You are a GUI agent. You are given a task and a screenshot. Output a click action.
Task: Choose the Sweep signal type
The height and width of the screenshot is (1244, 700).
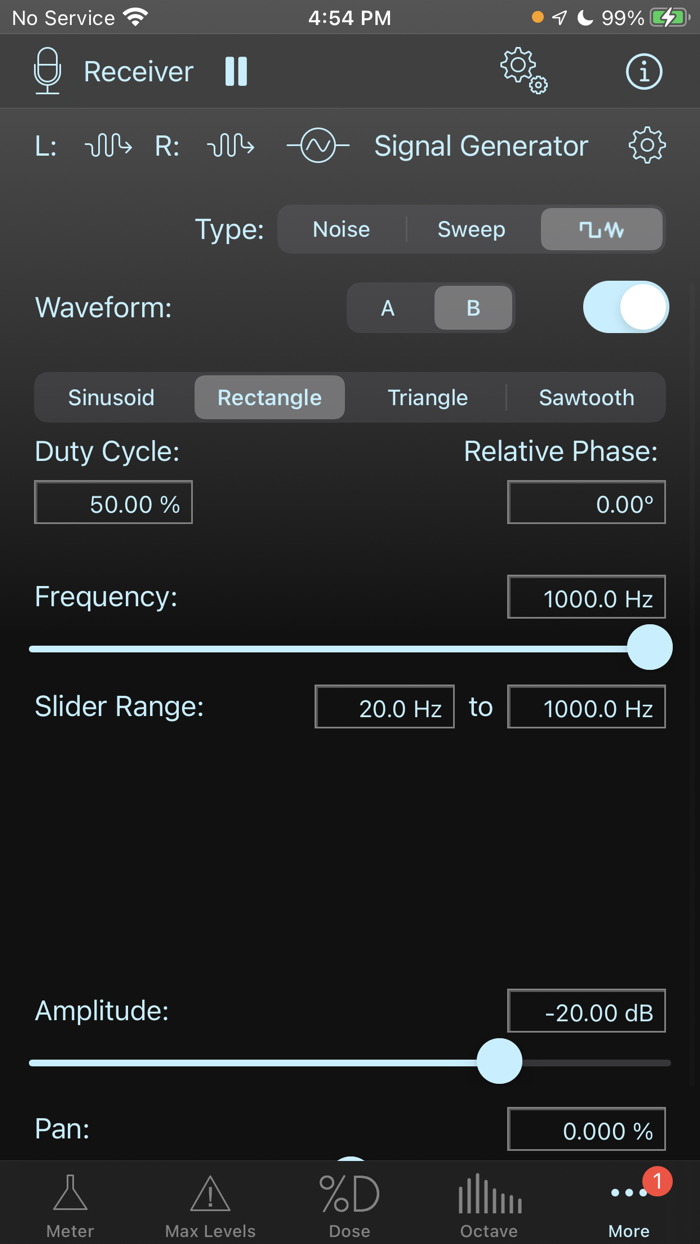coord(470,229)
